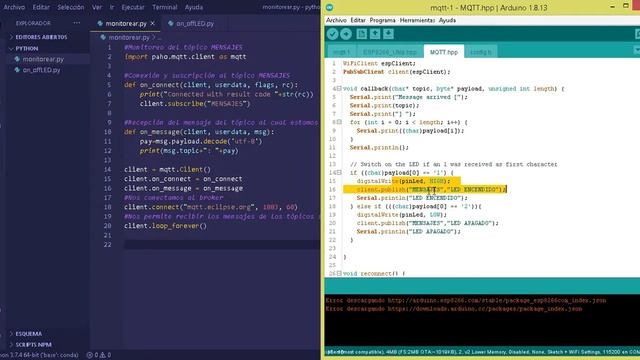Expand the EDITORES ABIERTOS section
This screenshot has width=640, height=360.
pyautogui.click(x=38, y=37)
